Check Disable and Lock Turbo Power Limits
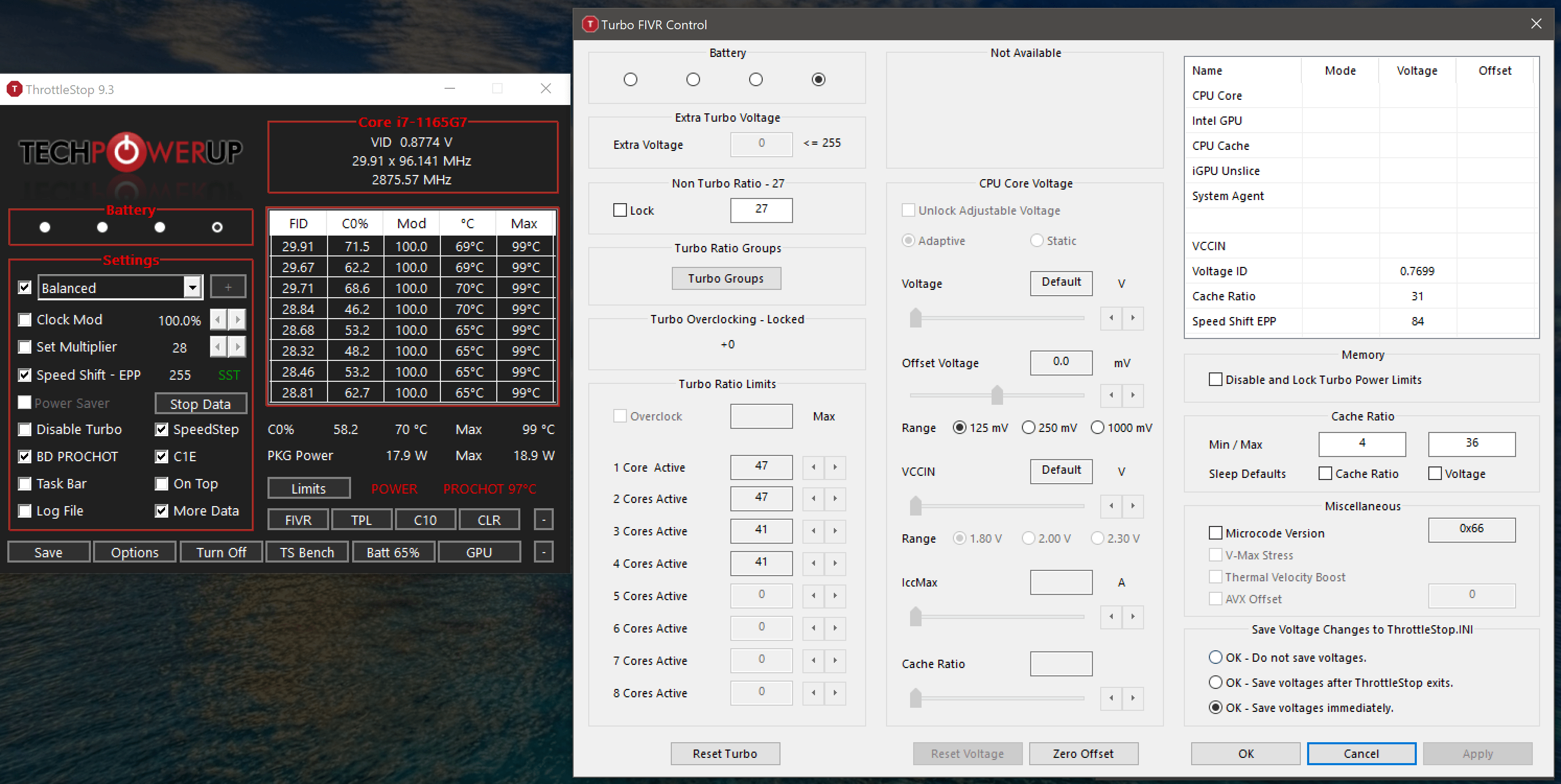Screen dimensions: 1561x784 pyautogui.click(x=1215, y=379)
